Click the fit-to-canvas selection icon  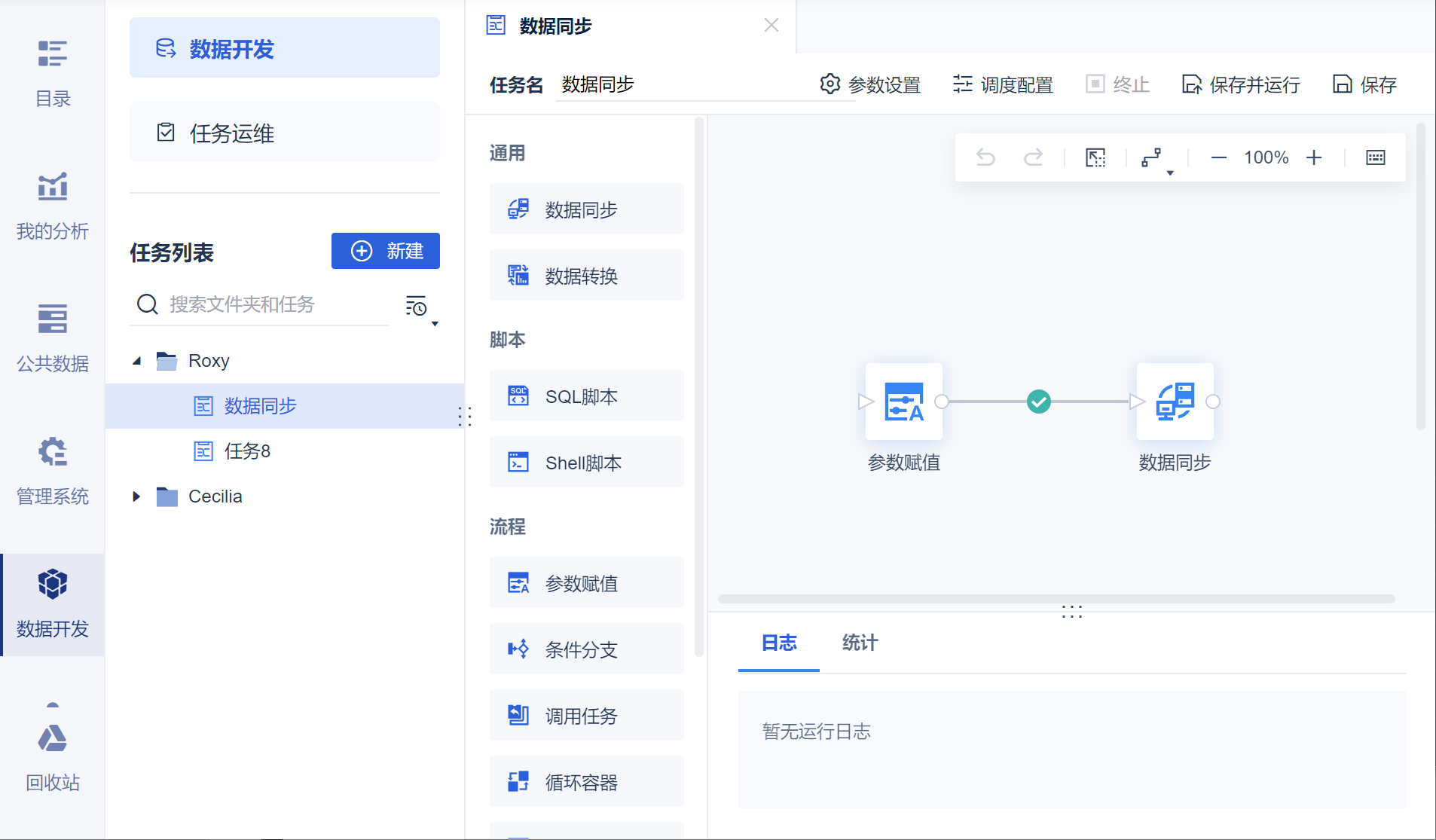click(1095, 157)
